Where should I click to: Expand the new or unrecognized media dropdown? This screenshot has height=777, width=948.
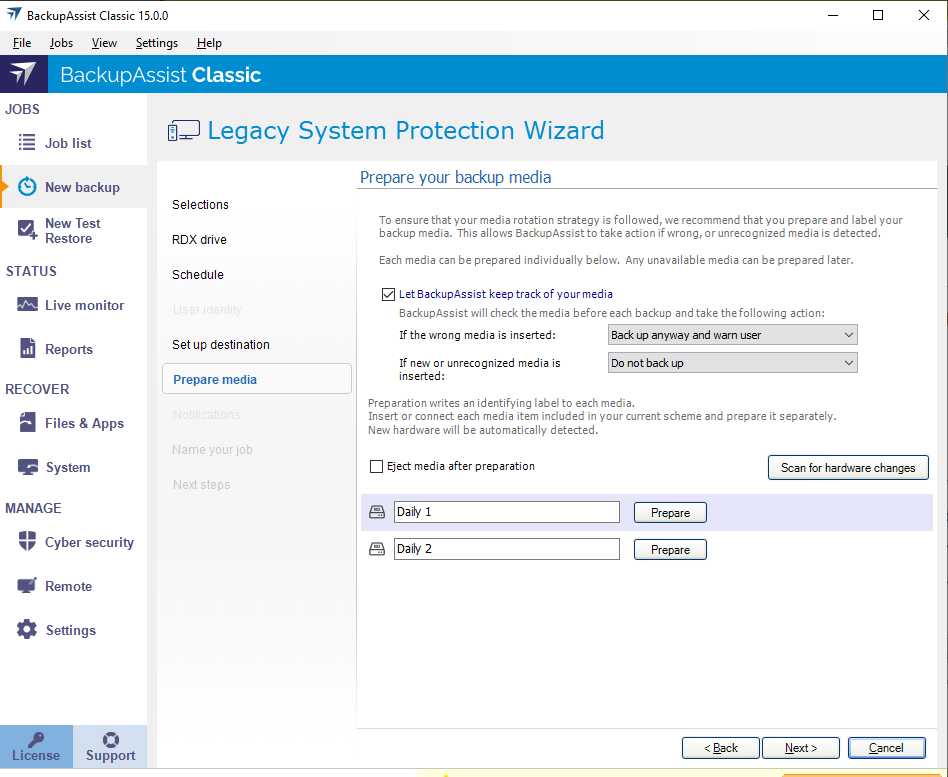click(x=732, y=363)
